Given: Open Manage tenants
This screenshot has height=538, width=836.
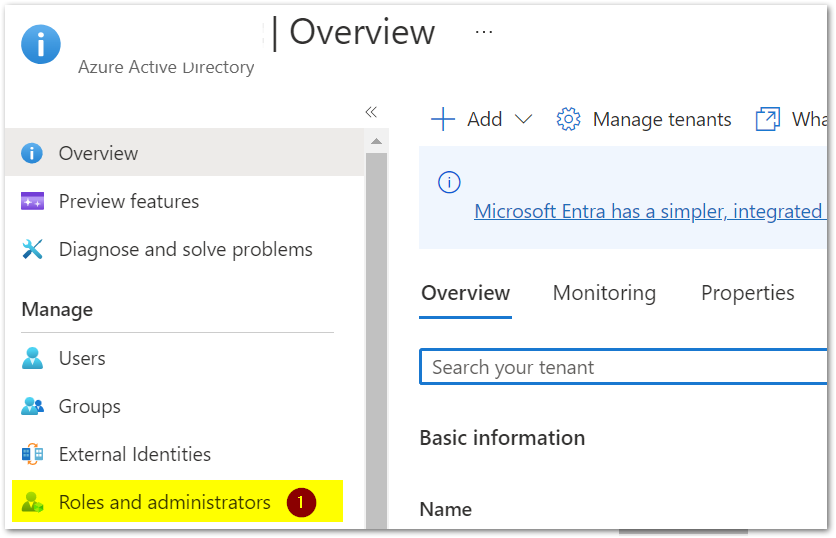Looking at the screenshot, I should (662, 119).
